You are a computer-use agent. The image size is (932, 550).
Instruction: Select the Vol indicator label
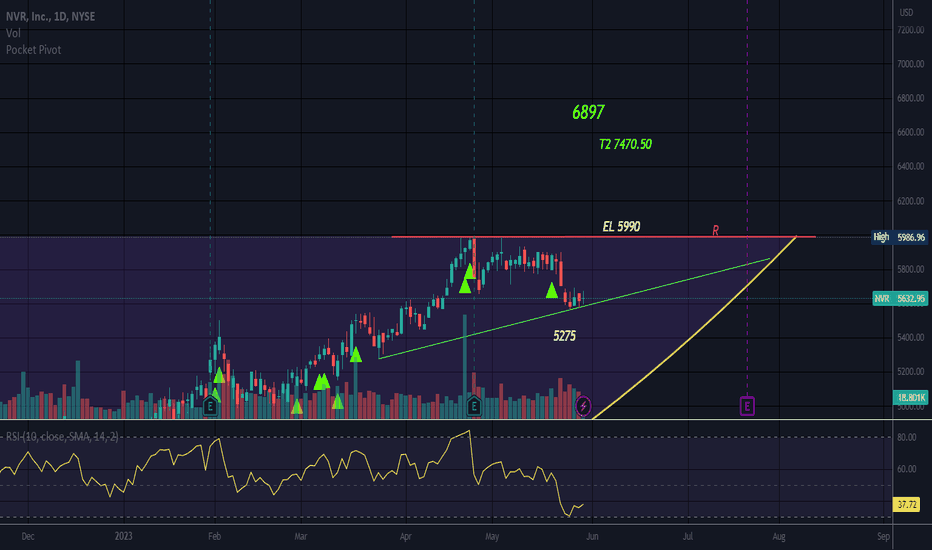coord(13,33)
